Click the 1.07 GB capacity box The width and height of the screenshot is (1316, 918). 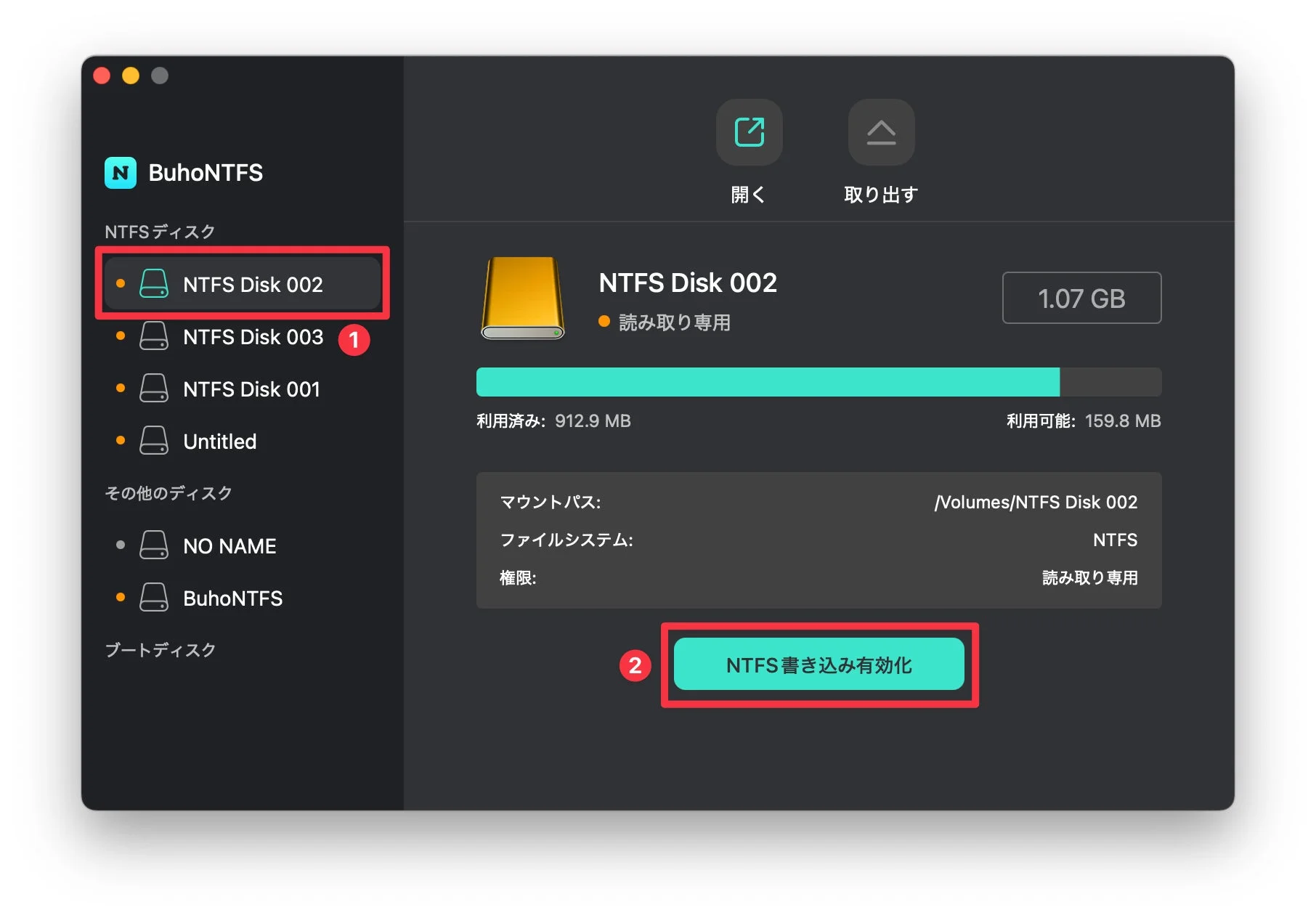(x=1081, y=298)
